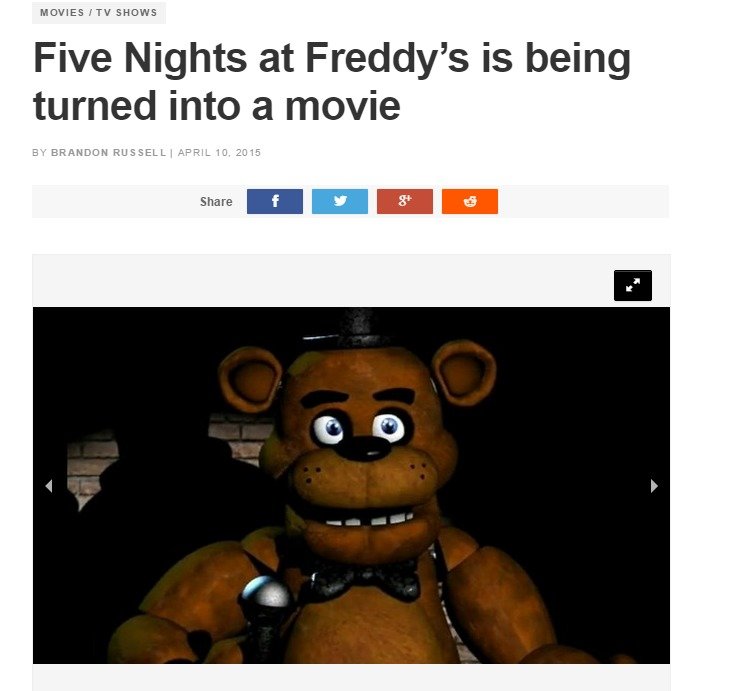Open author Brandon Russell's profile
Image resolution: width=749 pixels, height=691 pixels.
coord(108,152)
